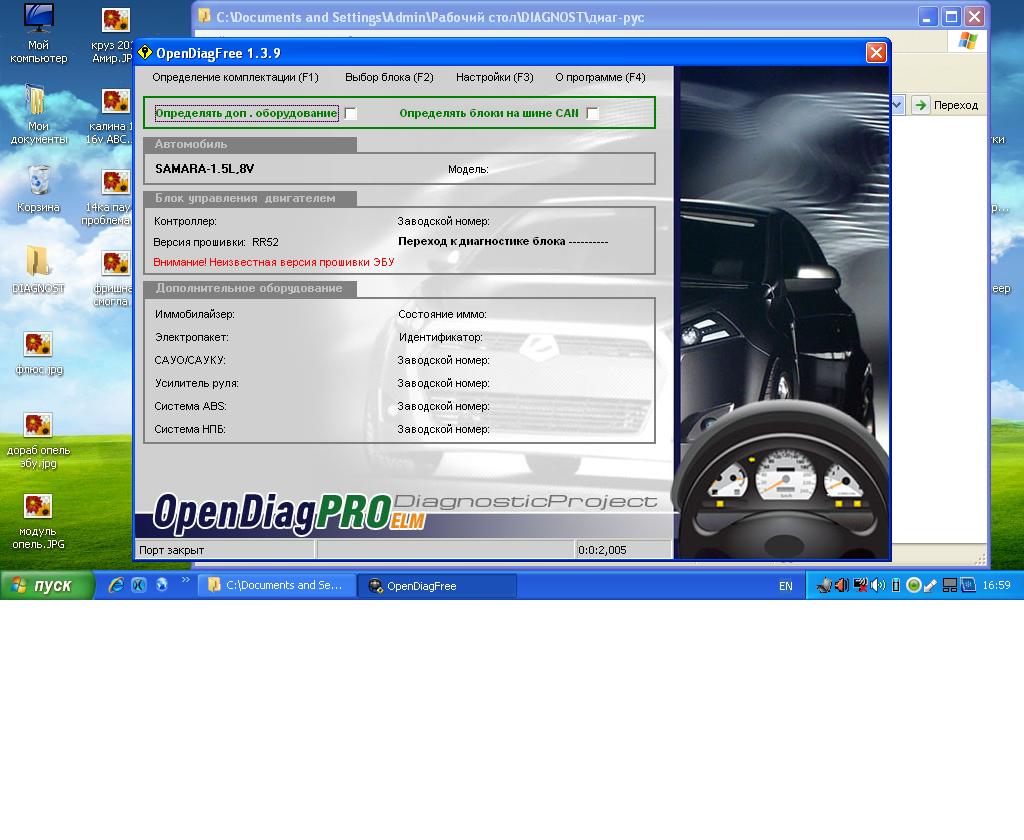Enable Определять блоки на шине CAN checkbox
Image resolution: width=1024 pixels, height=840 pixels.
point(592,114)
